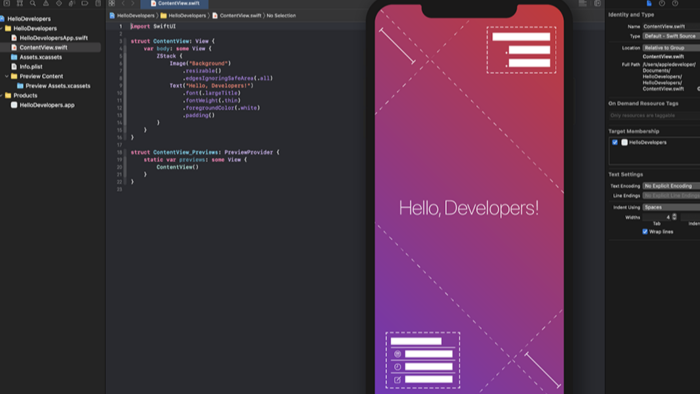Click the HelloDevelopers.app product icon
This screenshot has width=700, height=394.
point(14,105)
